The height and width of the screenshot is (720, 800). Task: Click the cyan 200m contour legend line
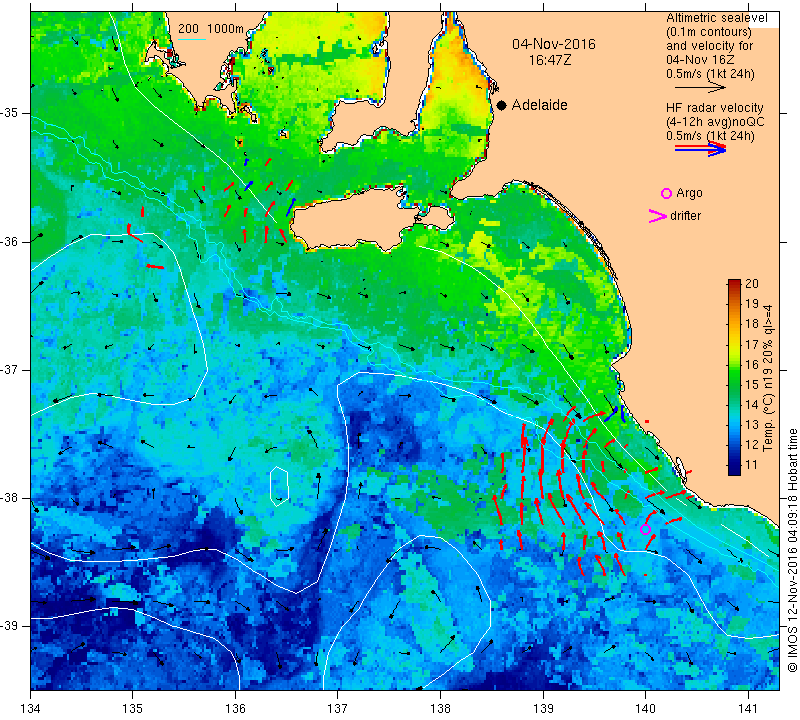point(191,39)
